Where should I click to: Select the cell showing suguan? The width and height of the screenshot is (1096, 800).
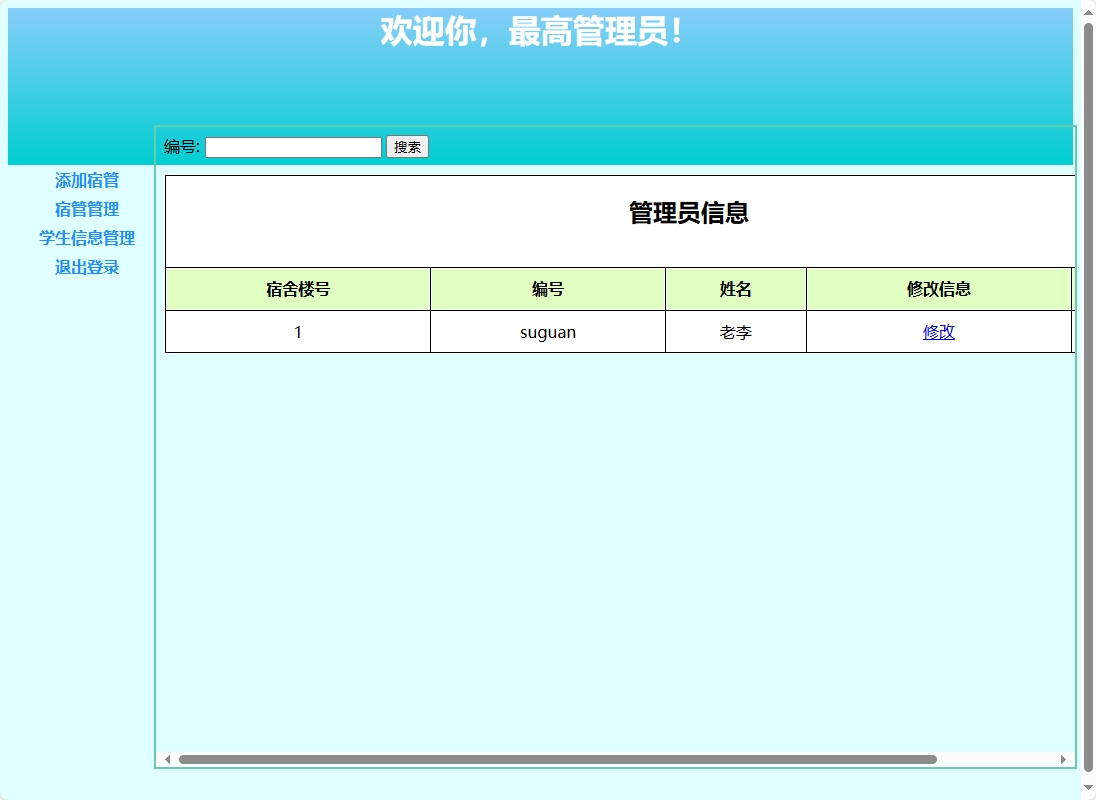point(547,331)
